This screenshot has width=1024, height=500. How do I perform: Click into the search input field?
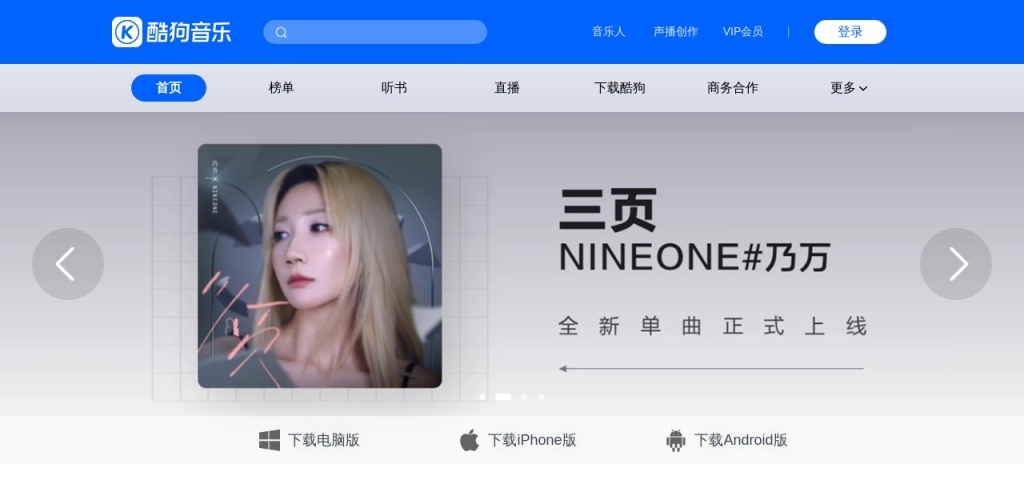pos(375,32)
